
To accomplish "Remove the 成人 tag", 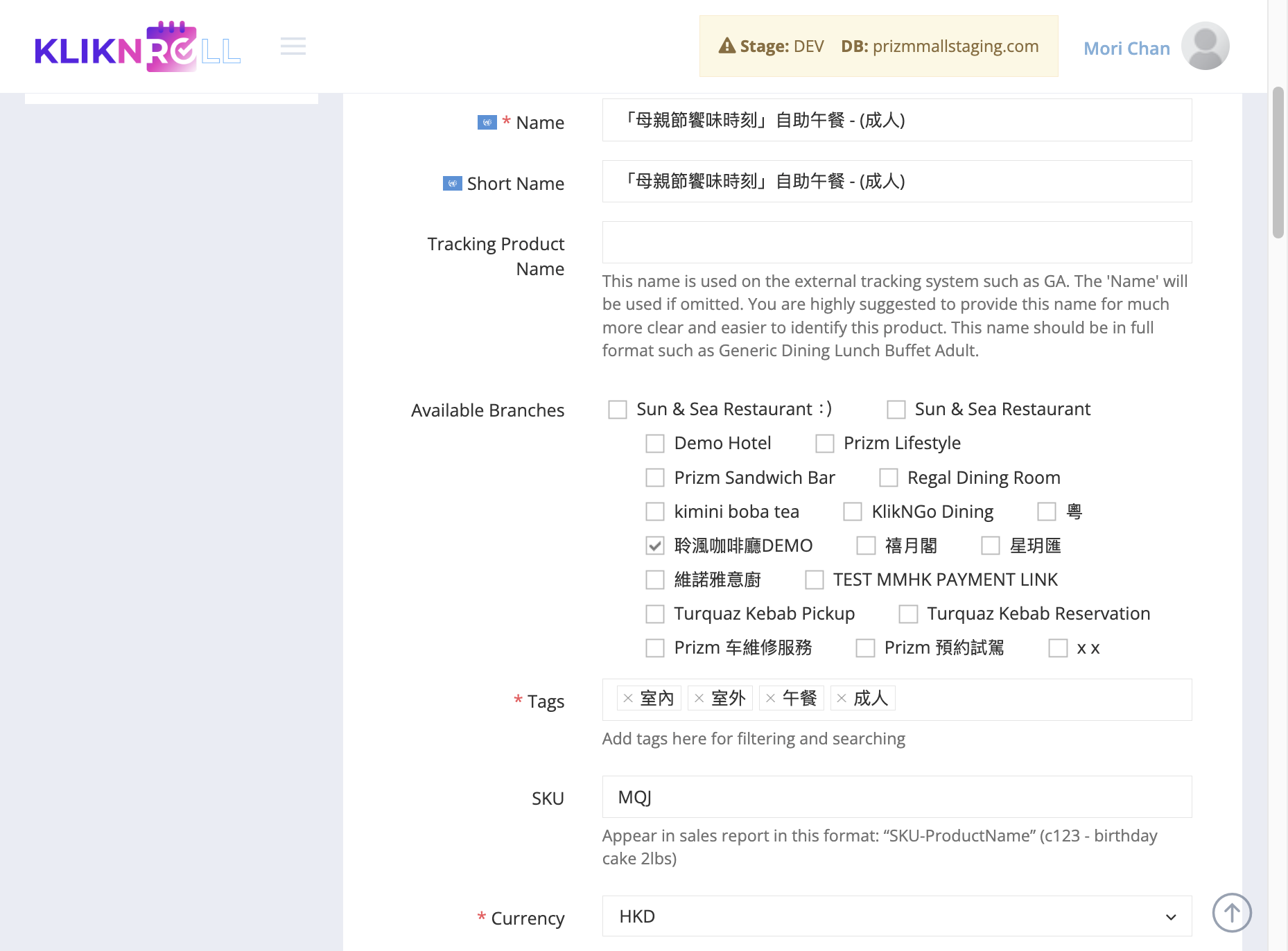I will point(842,699).
